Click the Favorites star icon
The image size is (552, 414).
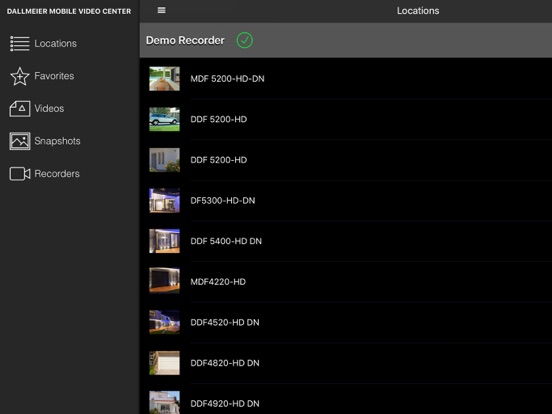[20, 76]
